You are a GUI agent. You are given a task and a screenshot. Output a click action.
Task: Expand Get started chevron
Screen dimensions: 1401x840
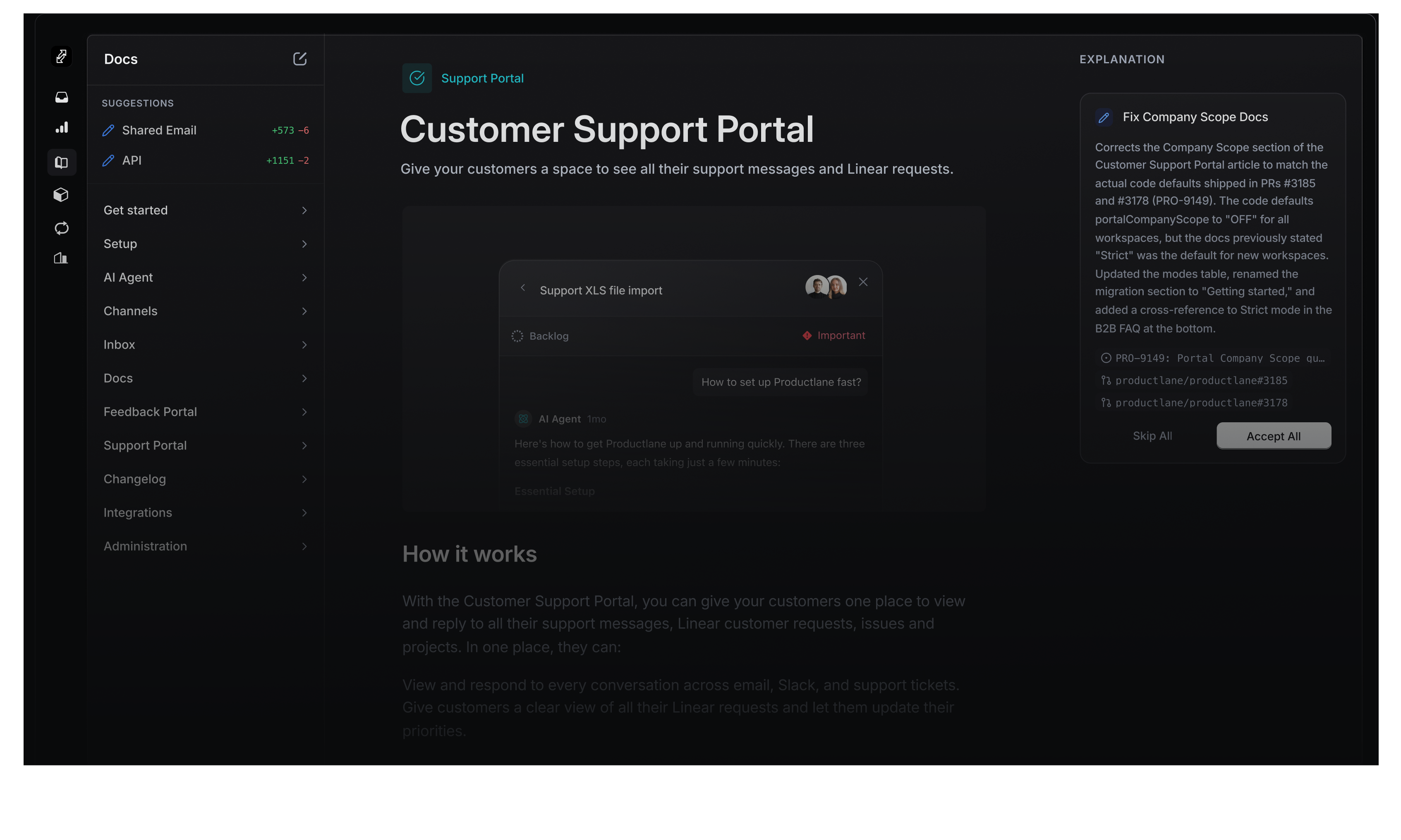304,211
